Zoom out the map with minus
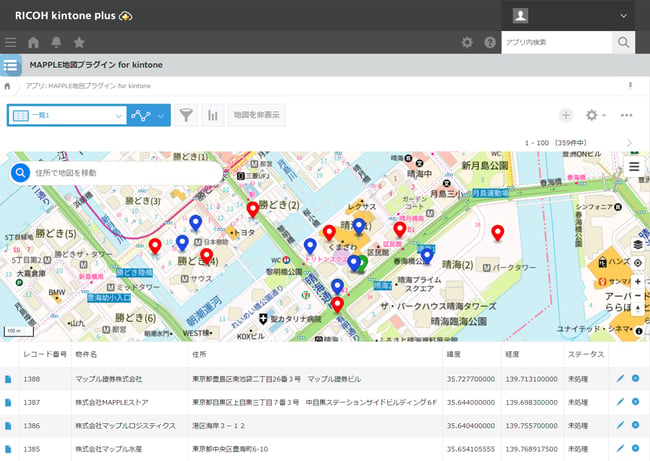Viewport: 650px width, 461px height. pos(638,295)
